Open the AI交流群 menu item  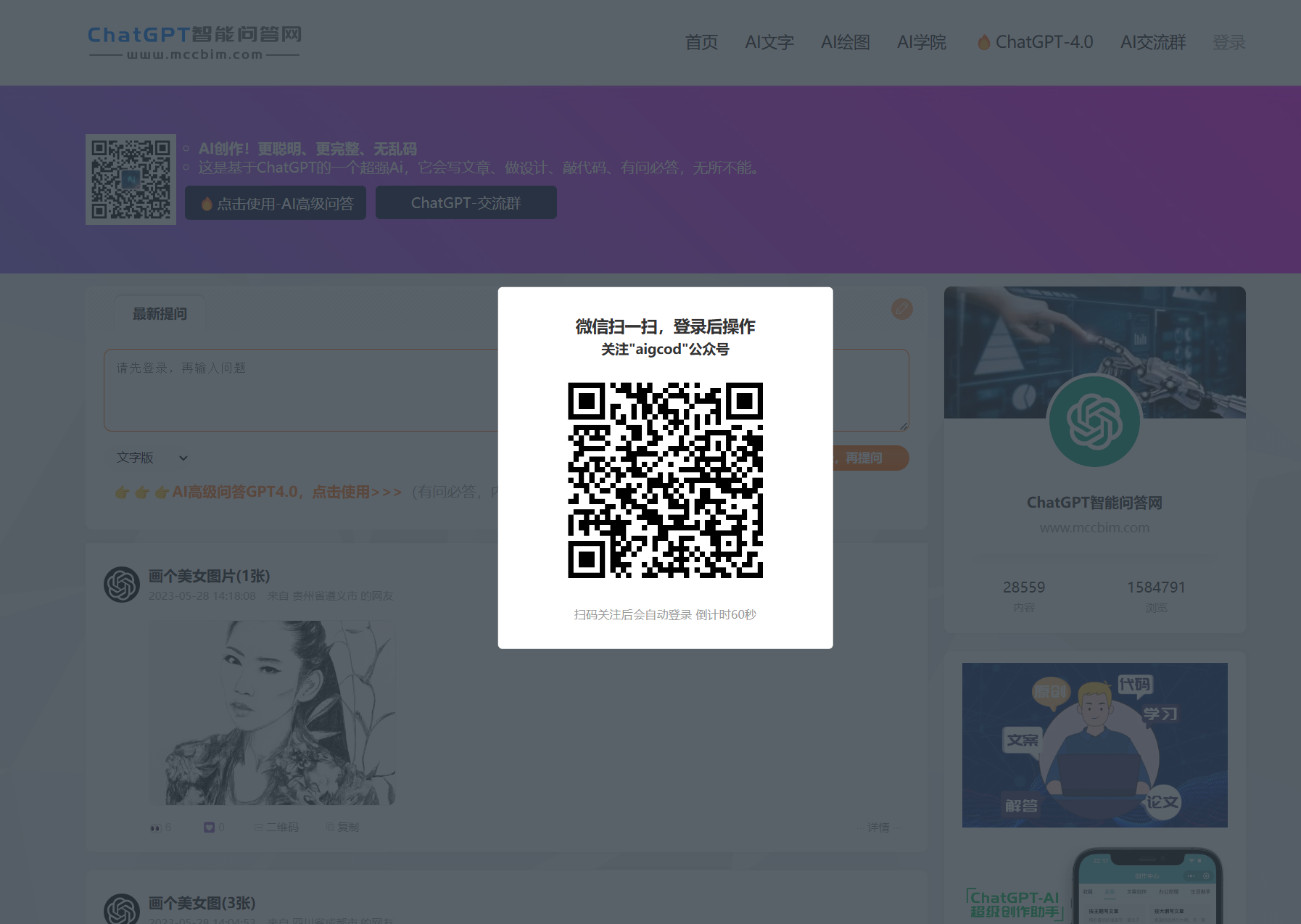[1153, 42]
